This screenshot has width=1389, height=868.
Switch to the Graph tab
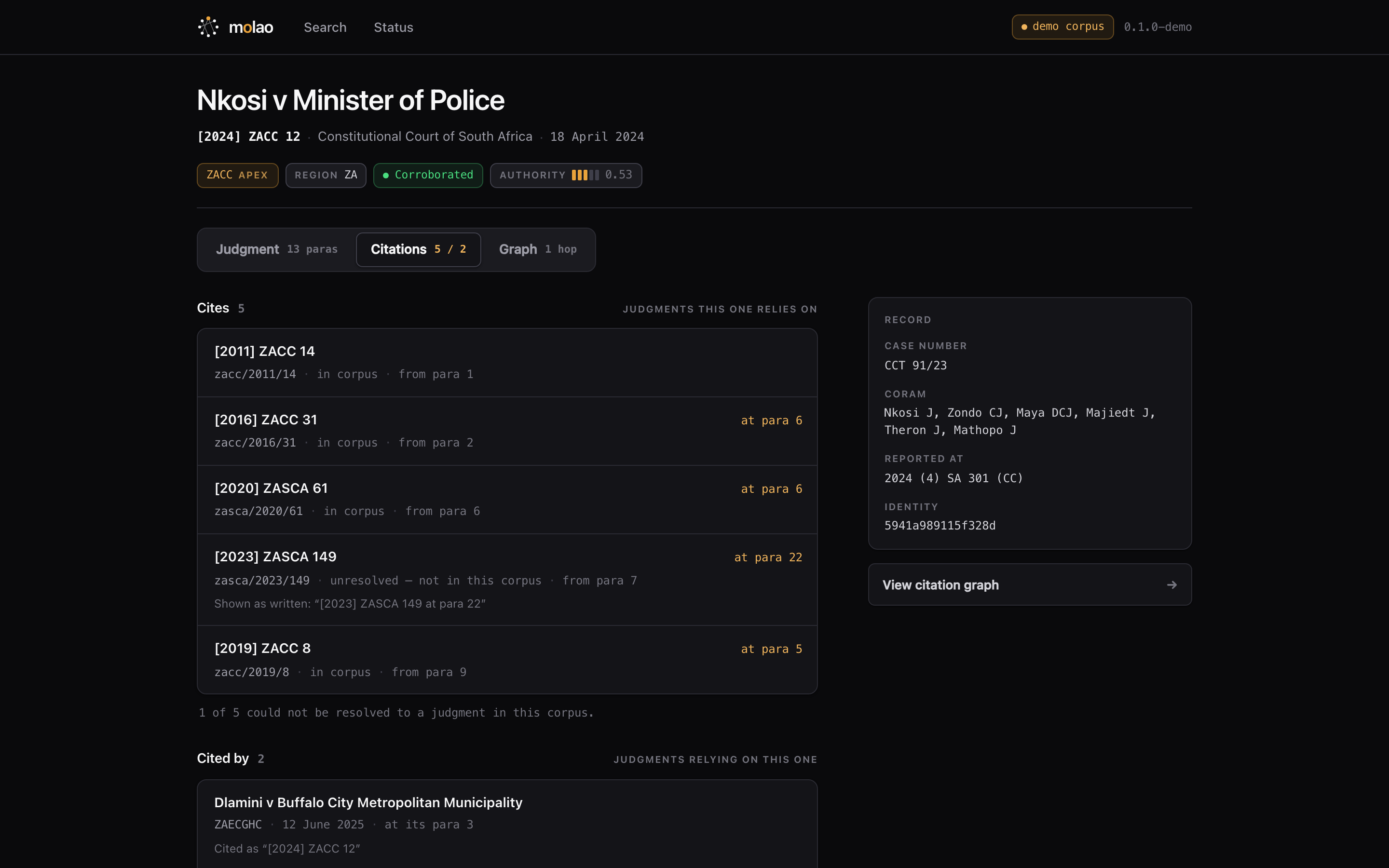538,249
